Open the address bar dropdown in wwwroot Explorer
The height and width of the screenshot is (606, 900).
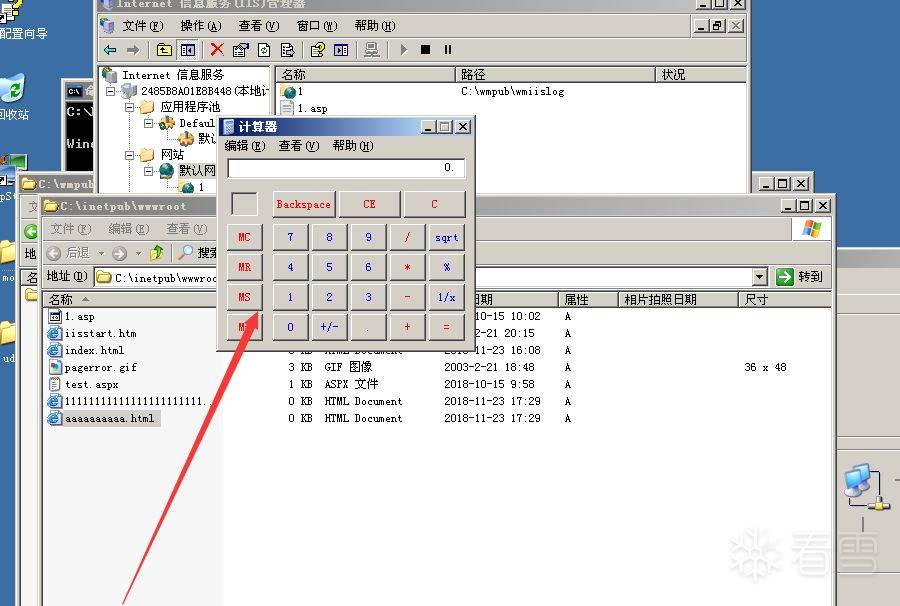[759, 277]
